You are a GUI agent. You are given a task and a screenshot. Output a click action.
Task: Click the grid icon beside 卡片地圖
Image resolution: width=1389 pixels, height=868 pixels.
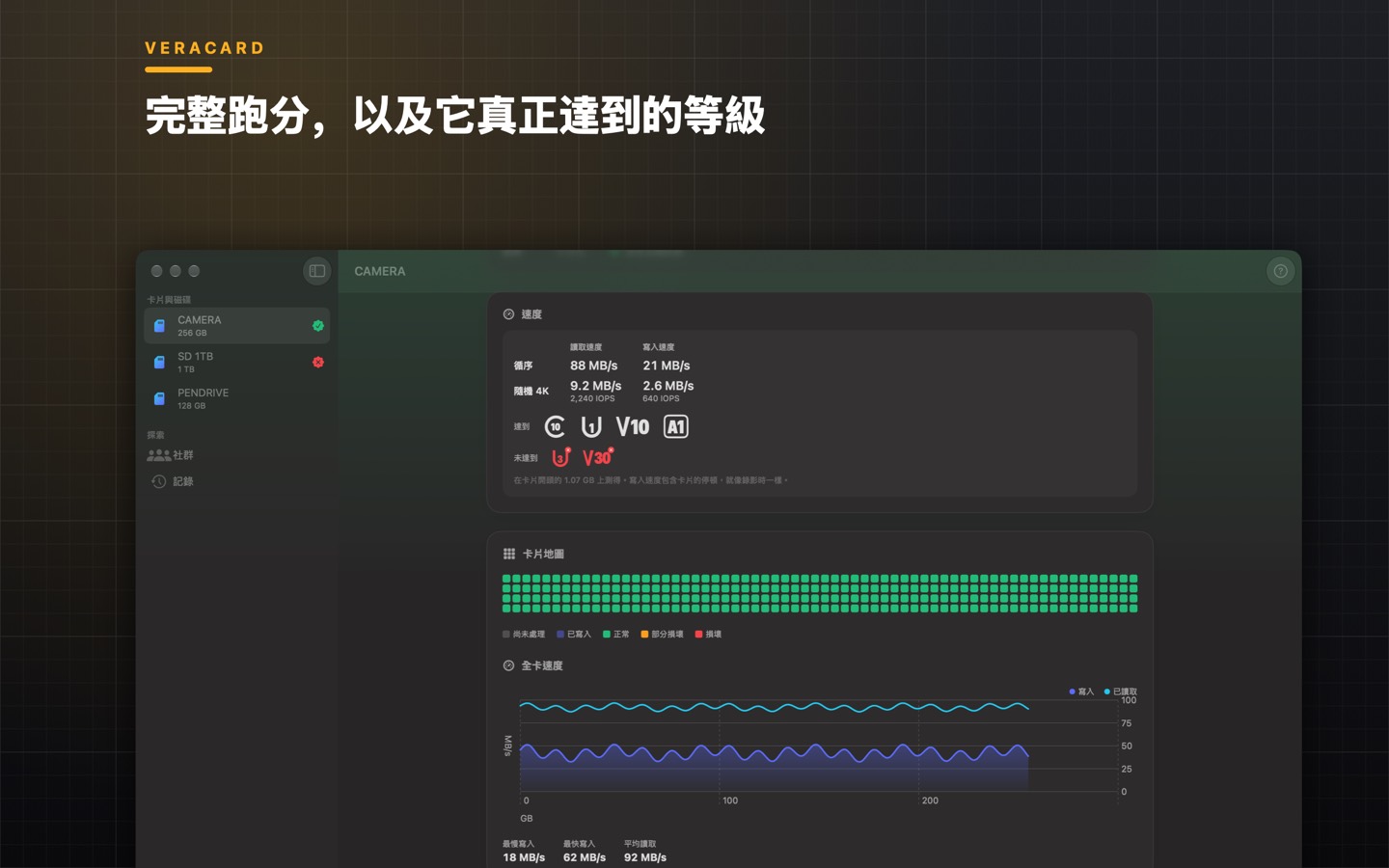click(509, 554)
